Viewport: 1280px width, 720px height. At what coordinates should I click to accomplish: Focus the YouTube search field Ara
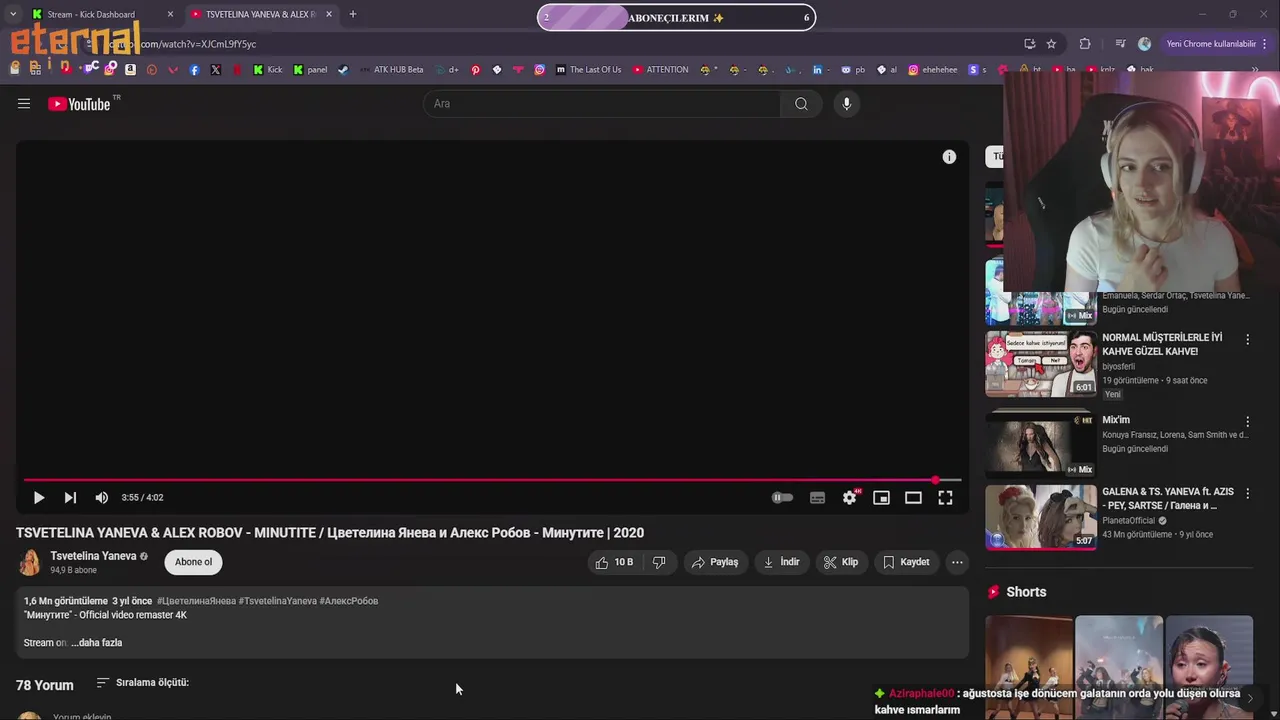tap(602, 104)
